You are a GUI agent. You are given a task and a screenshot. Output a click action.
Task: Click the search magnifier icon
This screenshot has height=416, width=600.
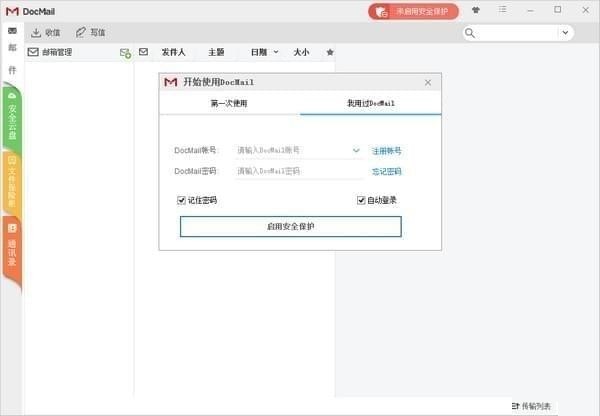click(x=470, y=33)
